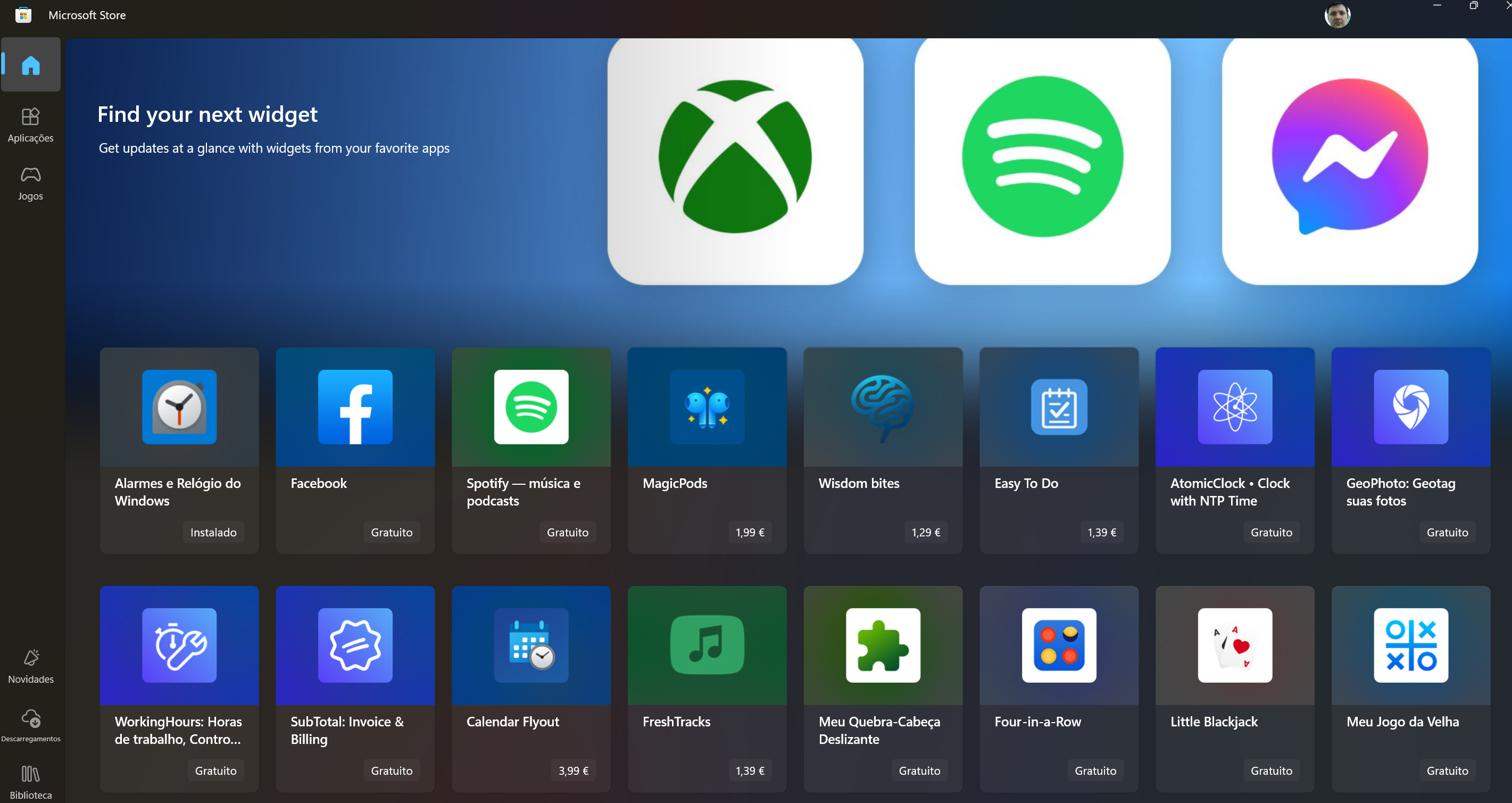This screenshot has height=803, width=1512.
Task: Click 'Four-in-a-Row' title text
Action: [x=1038, y=722]
